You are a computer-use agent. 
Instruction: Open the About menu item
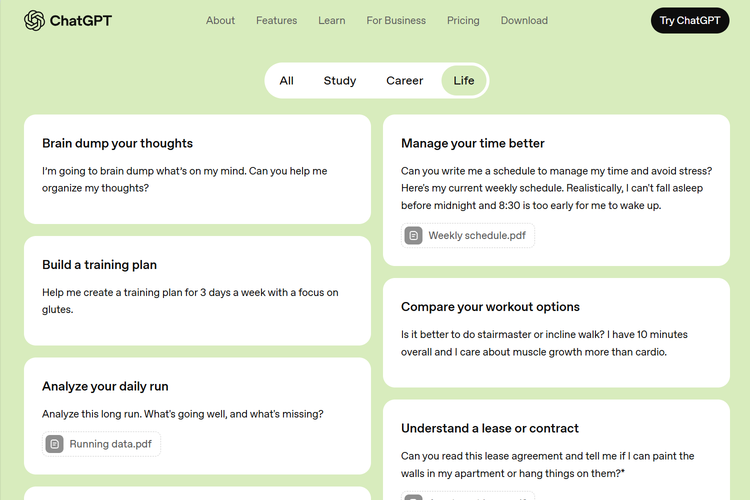[220, 20]
